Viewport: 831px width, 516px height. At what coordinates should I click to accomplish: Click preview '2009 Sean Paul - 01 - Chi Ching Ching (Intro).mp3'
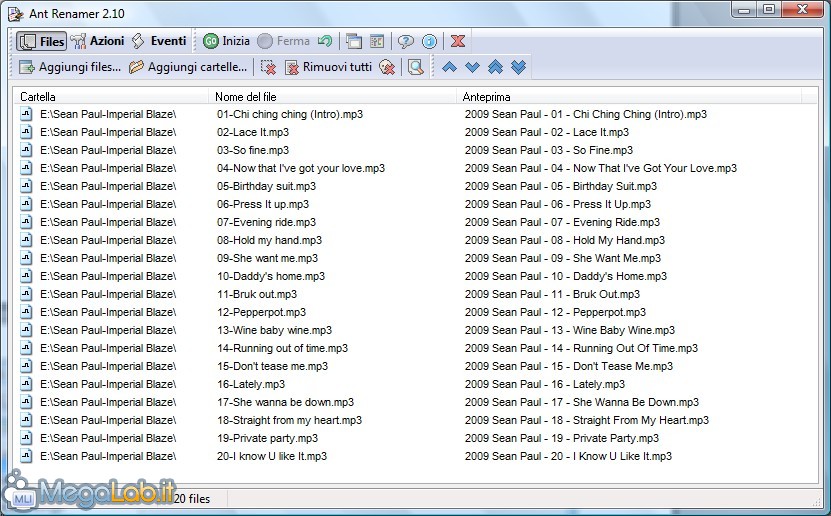(x=586, y=114)
